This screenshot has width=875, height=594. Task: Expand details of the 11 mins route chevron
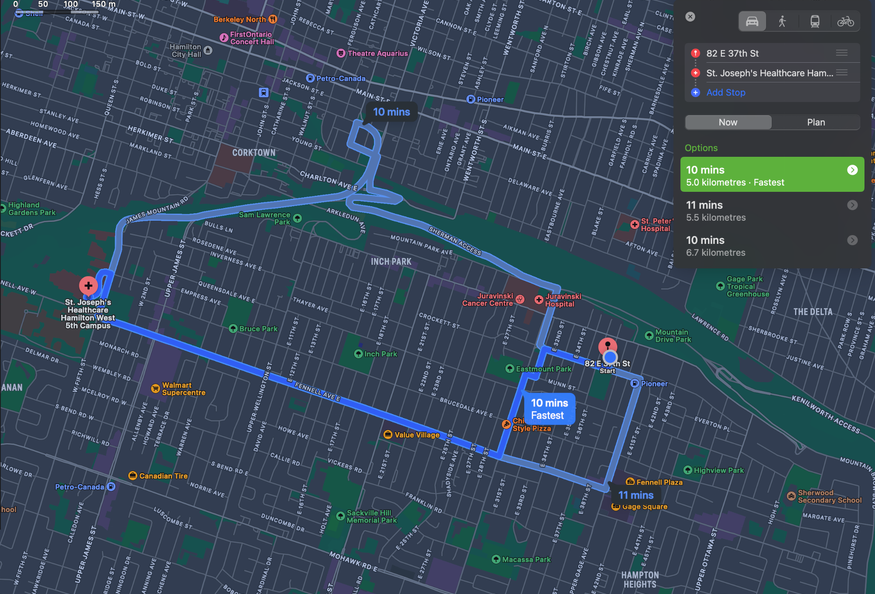pos(852,205)
